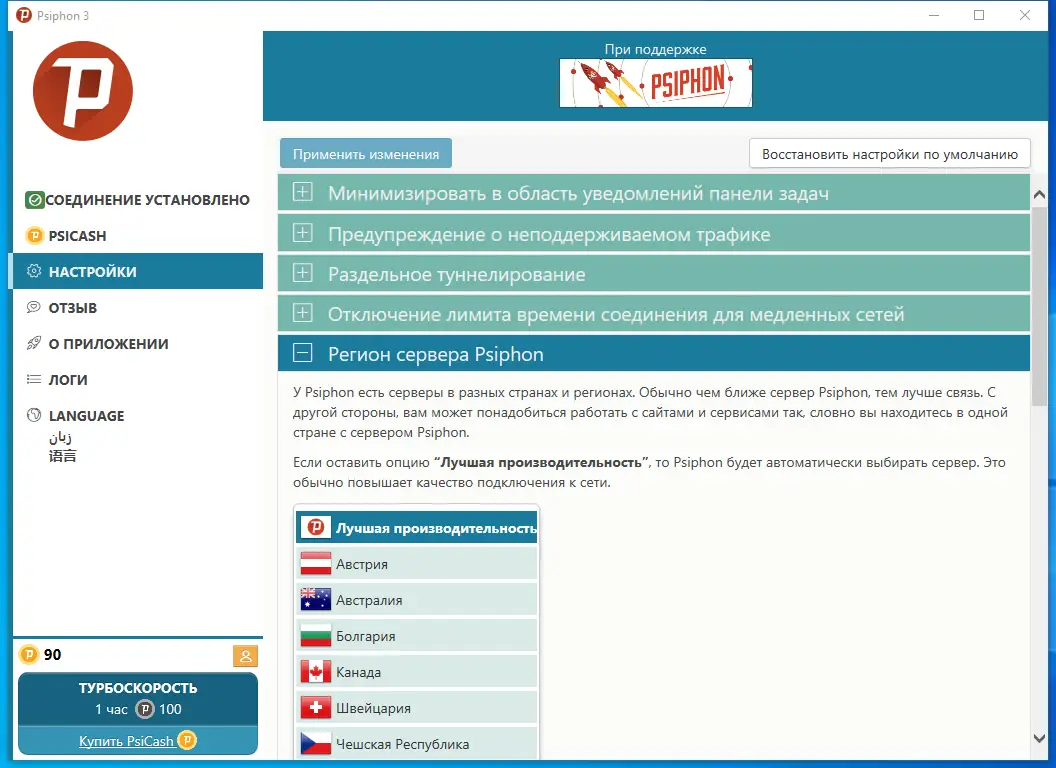
Task: Click Применить изменения button
Action: 366,154
